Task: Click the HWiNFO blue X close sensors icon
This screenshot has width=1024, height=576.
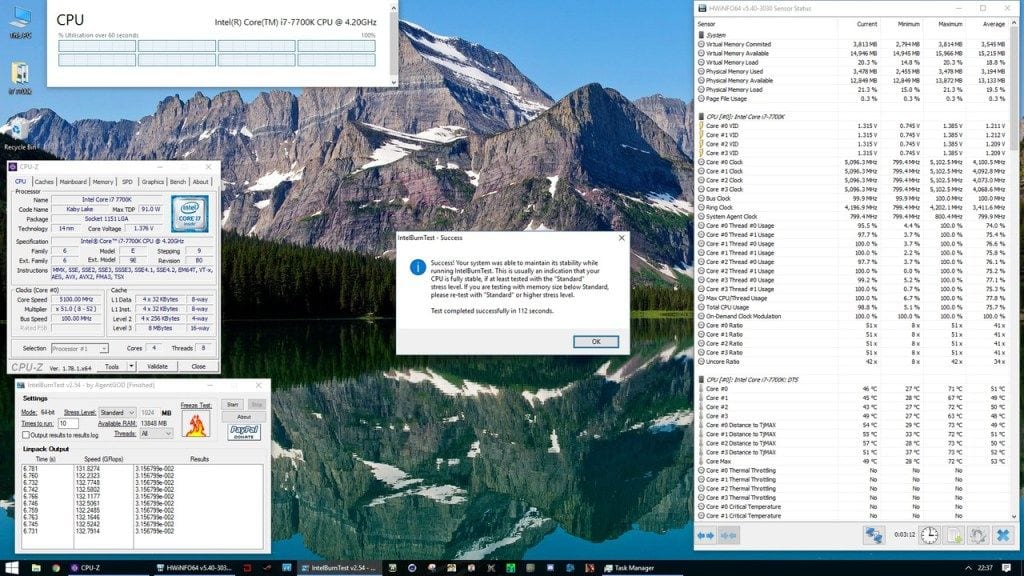Action: click(x=1003, y=536)
